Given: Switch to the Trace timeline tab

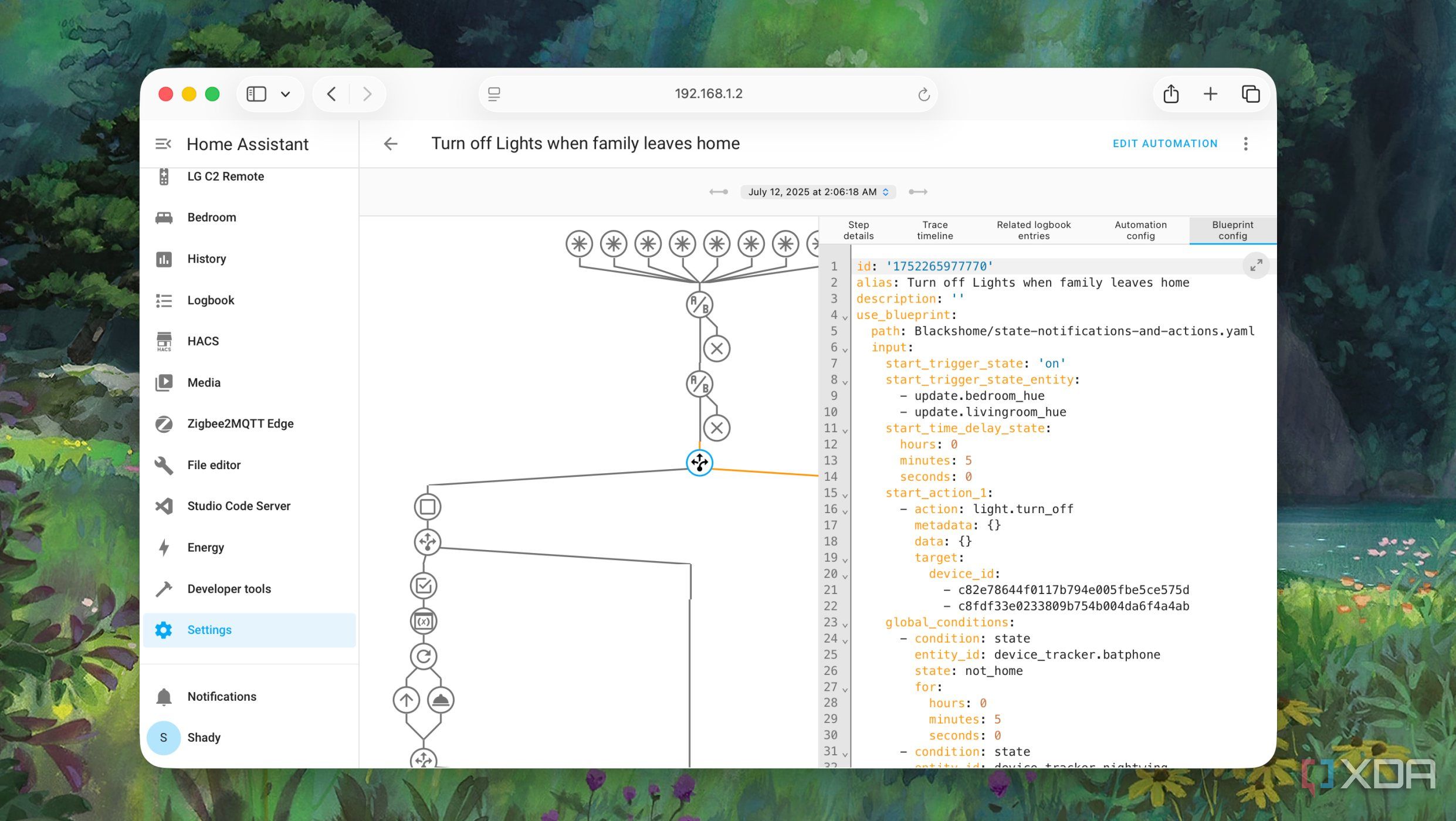Looking at the screenshot, I should 934,230.
